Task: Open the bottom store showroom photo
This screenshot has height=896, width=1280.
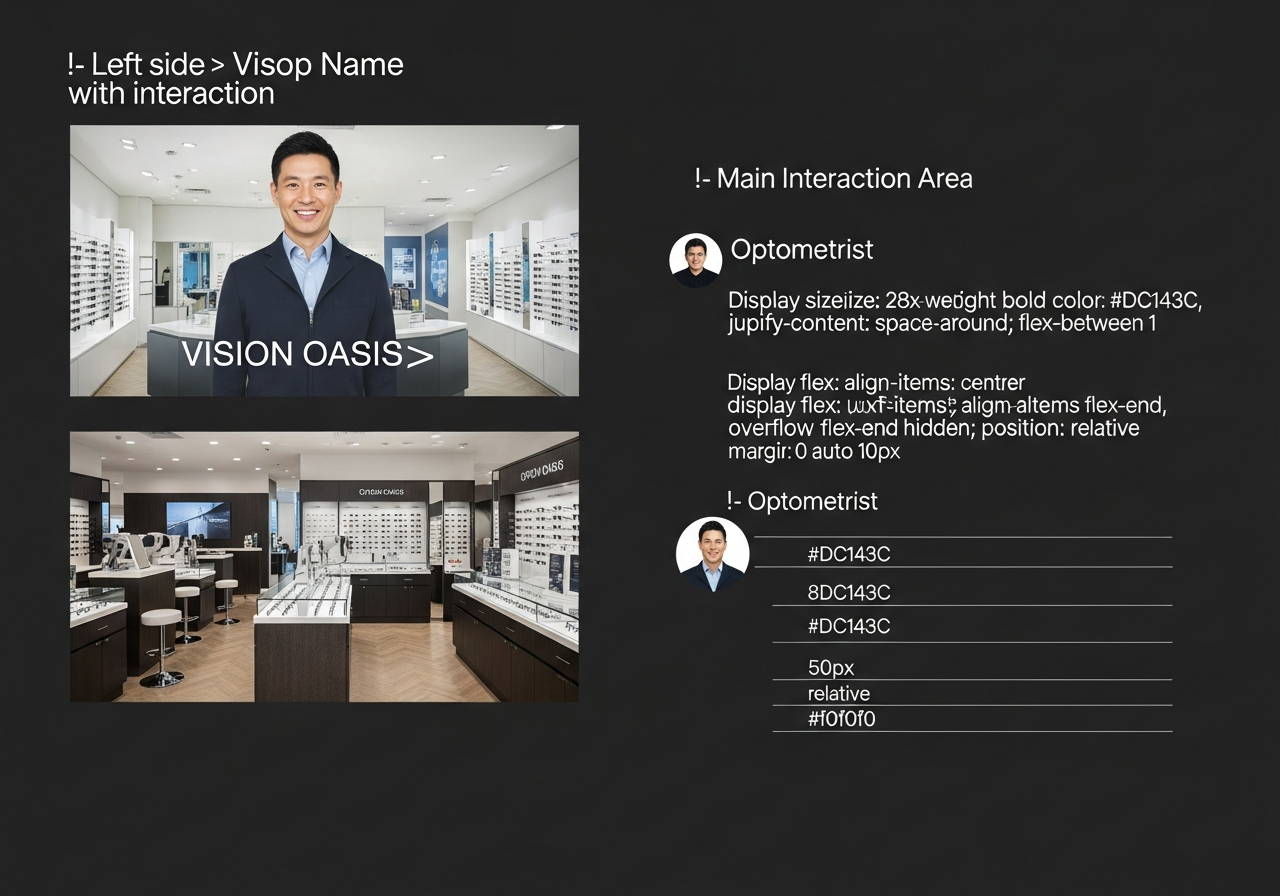Action: (x=324, y=566)
